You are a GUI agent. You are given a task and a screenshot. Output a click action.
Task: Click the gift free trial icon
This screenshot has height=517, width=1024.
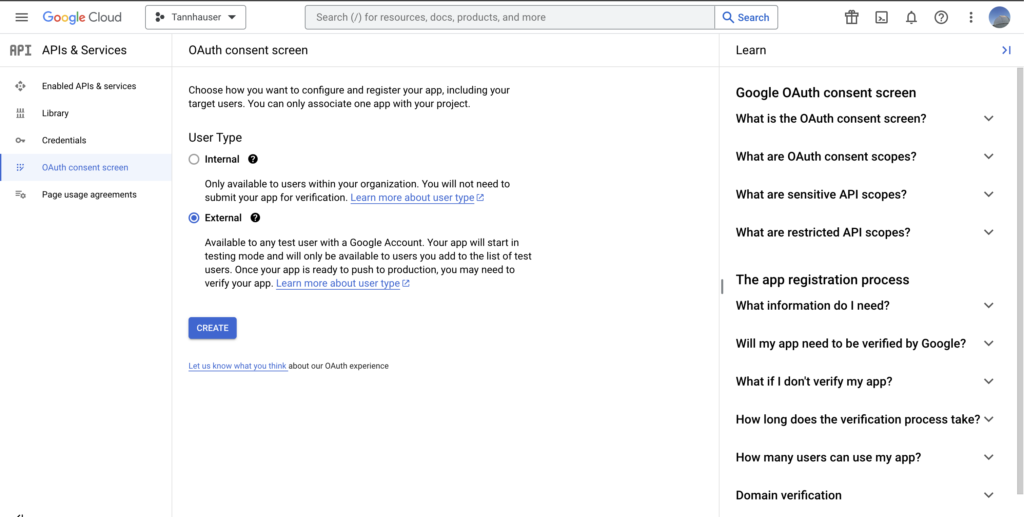[x=852, y=18]
